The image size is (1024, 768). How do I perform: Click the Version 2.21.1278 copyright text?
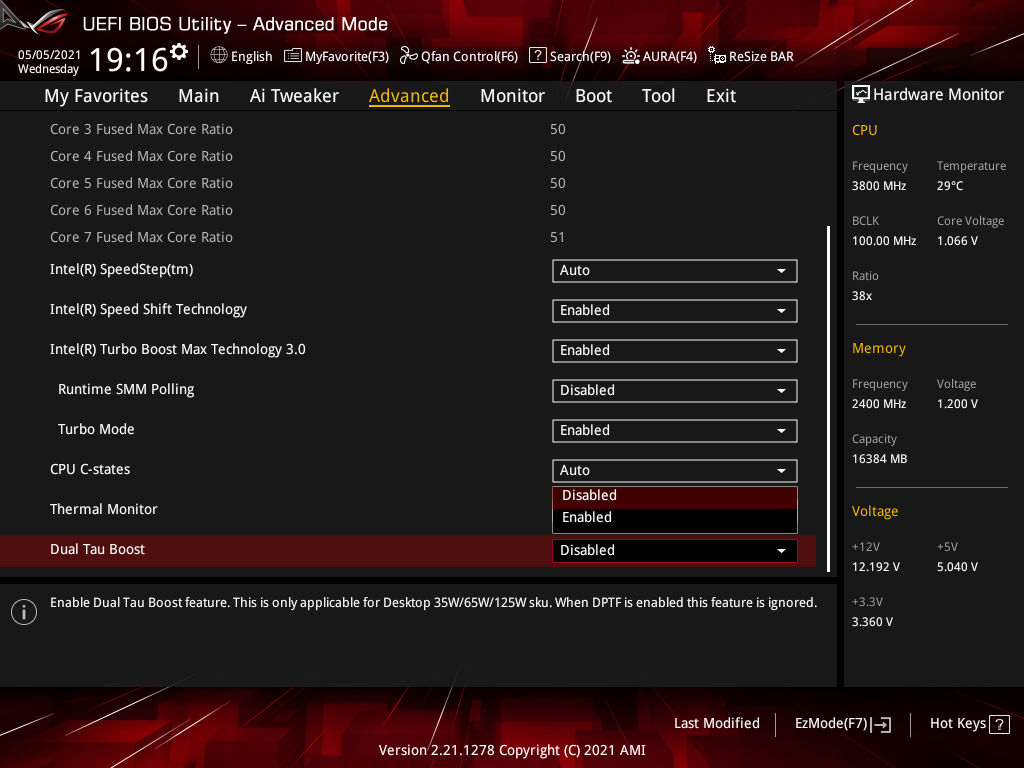click(512, 750)
